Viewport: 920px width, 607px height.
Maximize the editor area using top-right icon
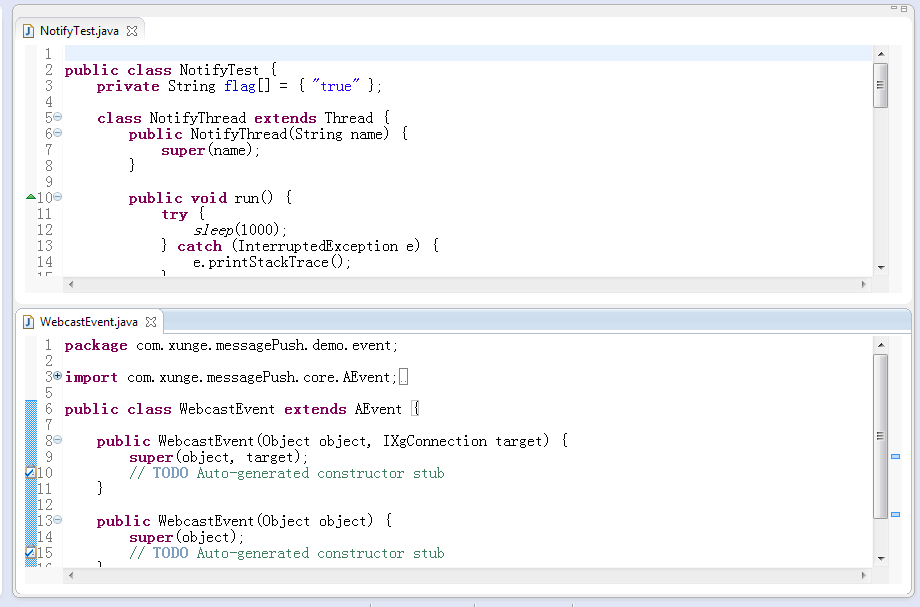(x=904, y=8)
